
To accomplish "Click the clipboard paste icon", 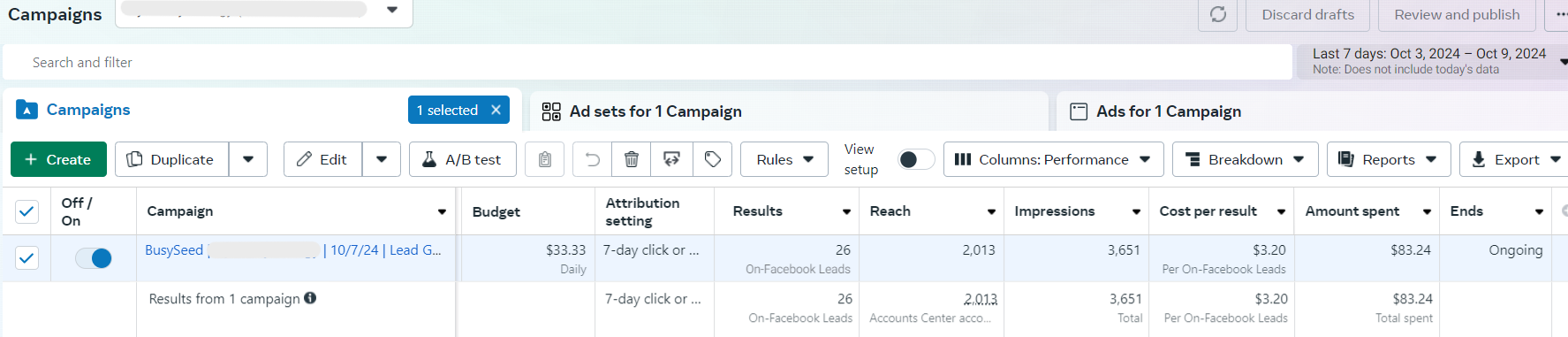I will point(545,159).
